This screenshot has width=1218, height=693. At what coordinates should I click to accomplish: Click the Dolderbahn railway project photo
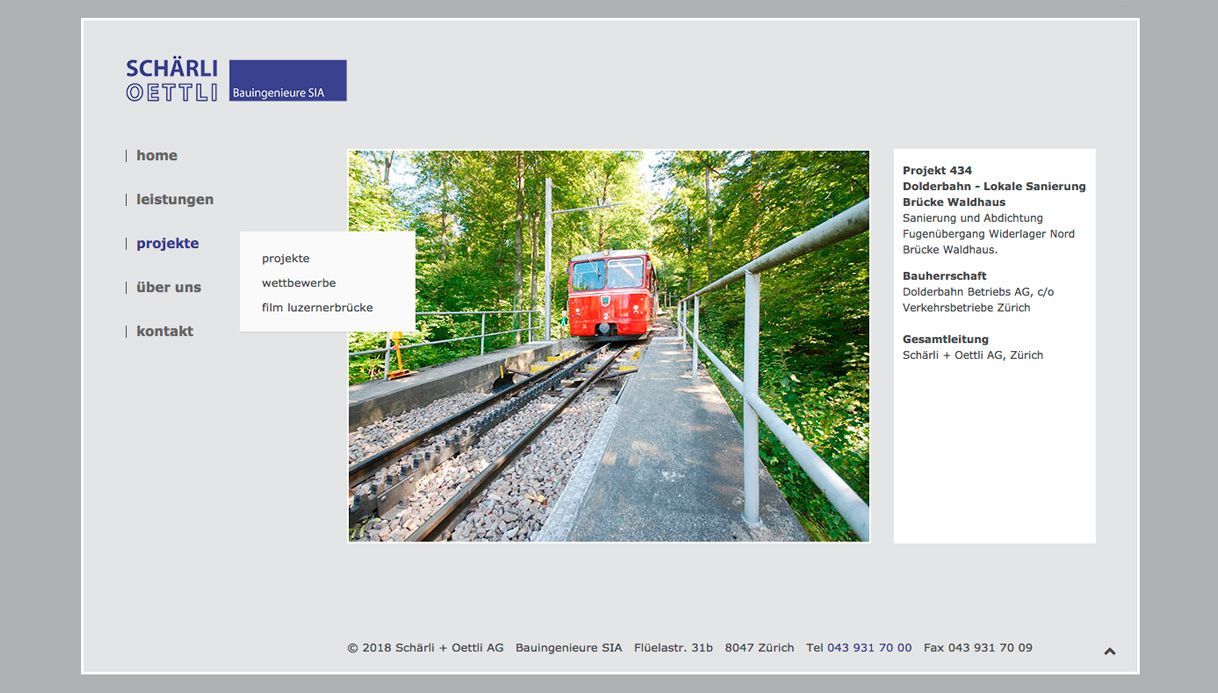(x=608, y=346)
